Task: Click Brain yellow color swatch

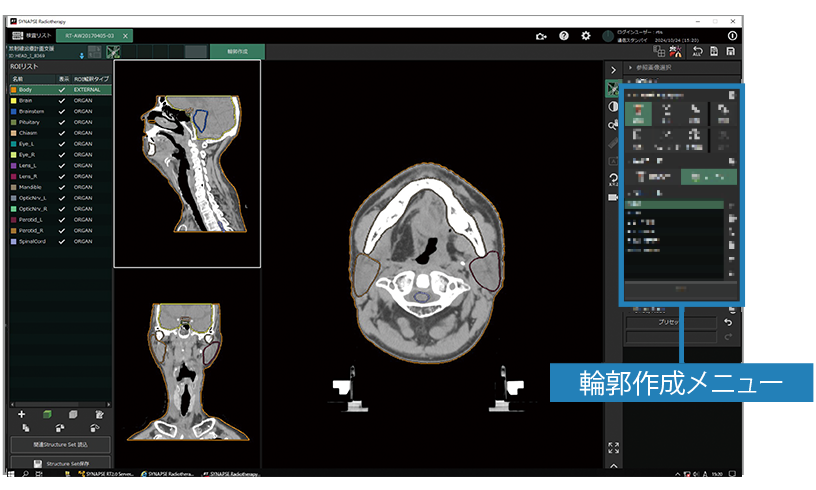Action: (x=14, y=101)
